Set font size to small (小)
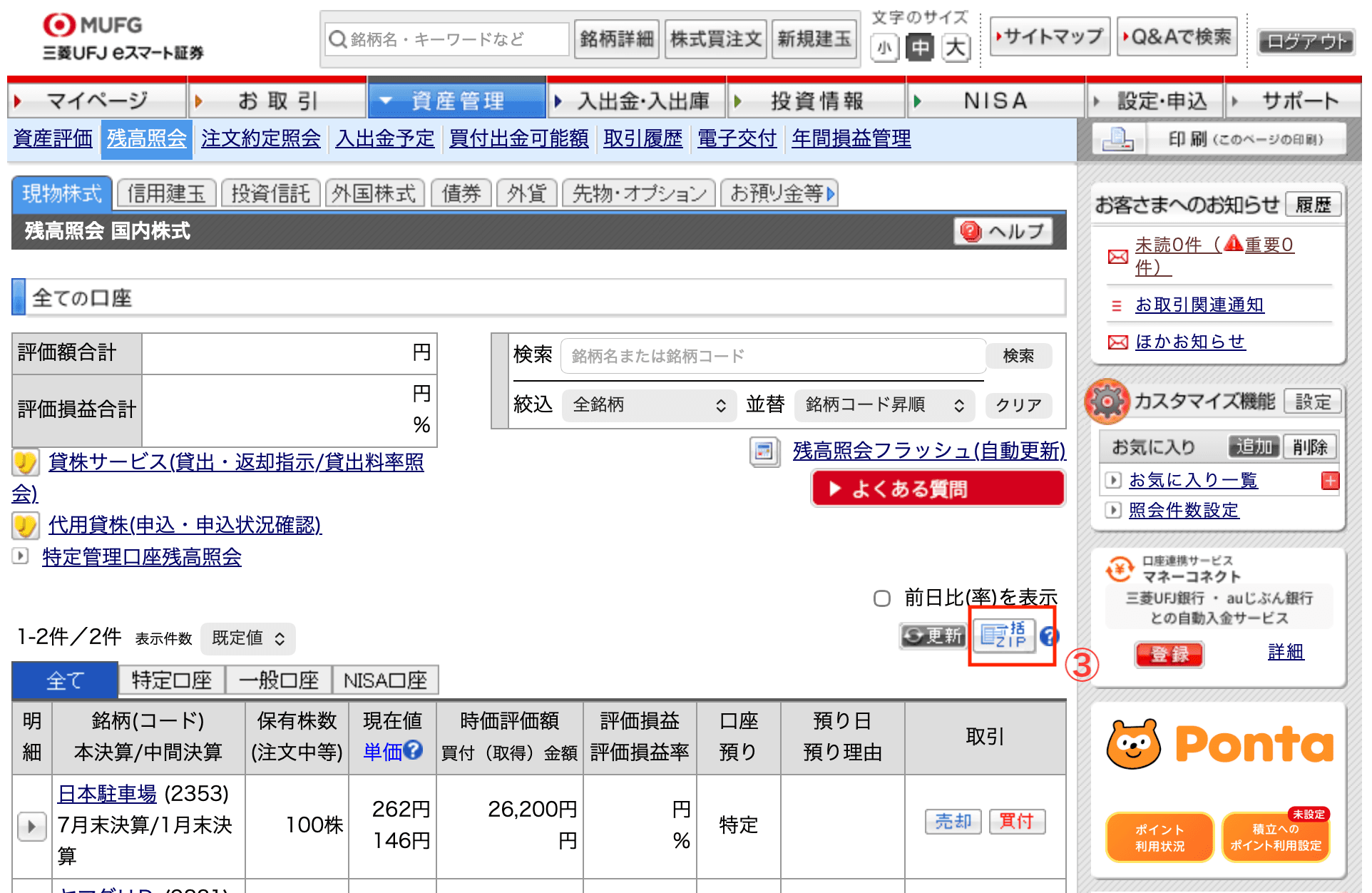The height and width of the screenshot is (893, 1372). [x=884, y=49]
